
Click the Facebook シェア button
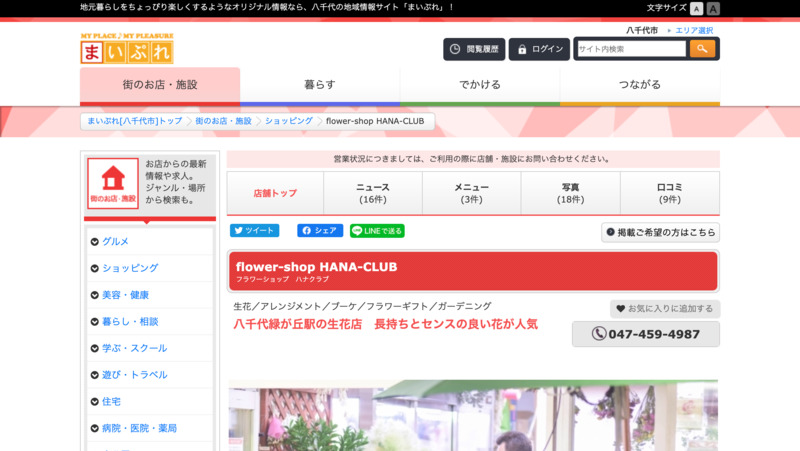(x=320, y=231)
